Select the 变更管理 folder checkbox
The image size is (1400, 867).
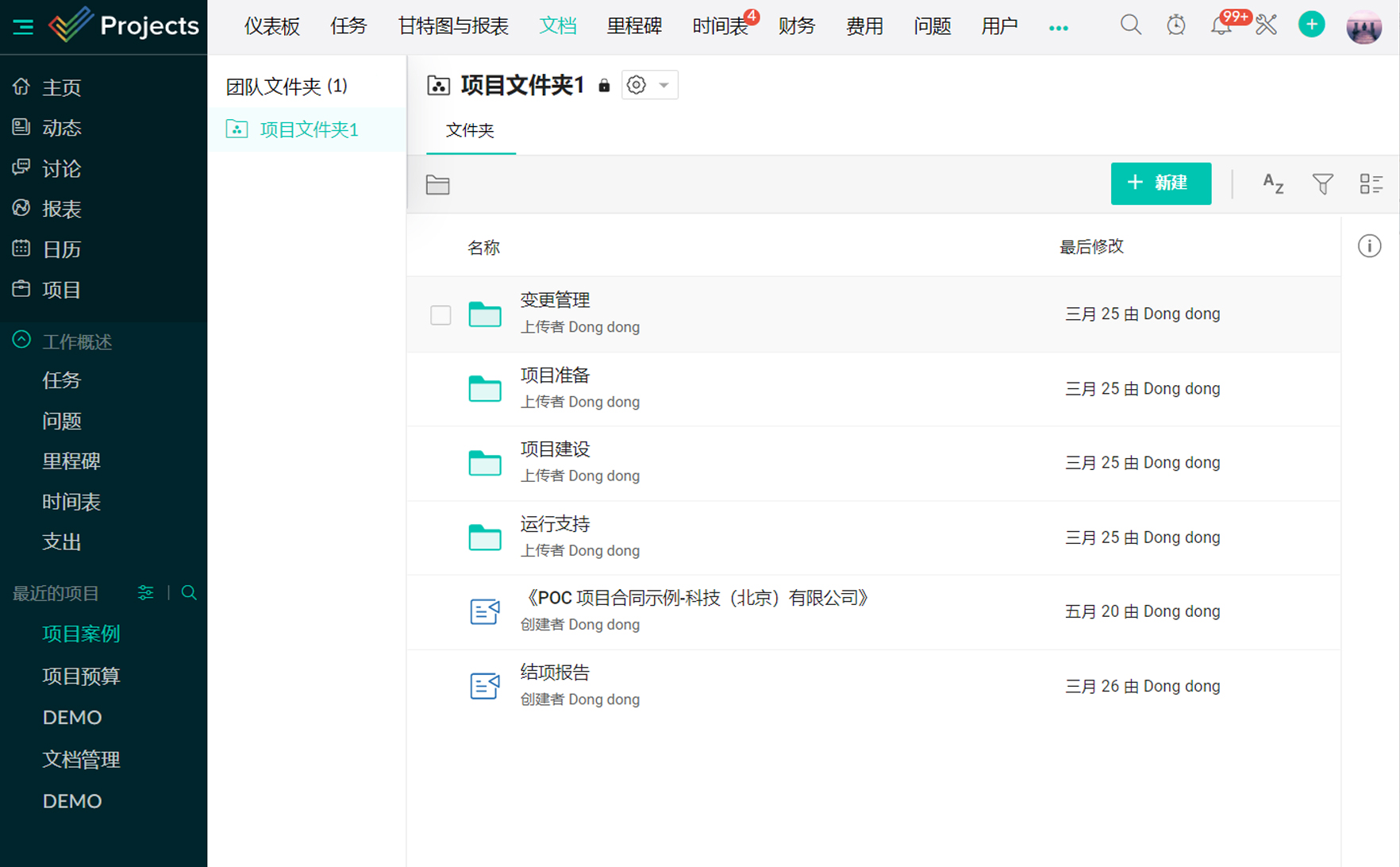click(x=440, y=315)
